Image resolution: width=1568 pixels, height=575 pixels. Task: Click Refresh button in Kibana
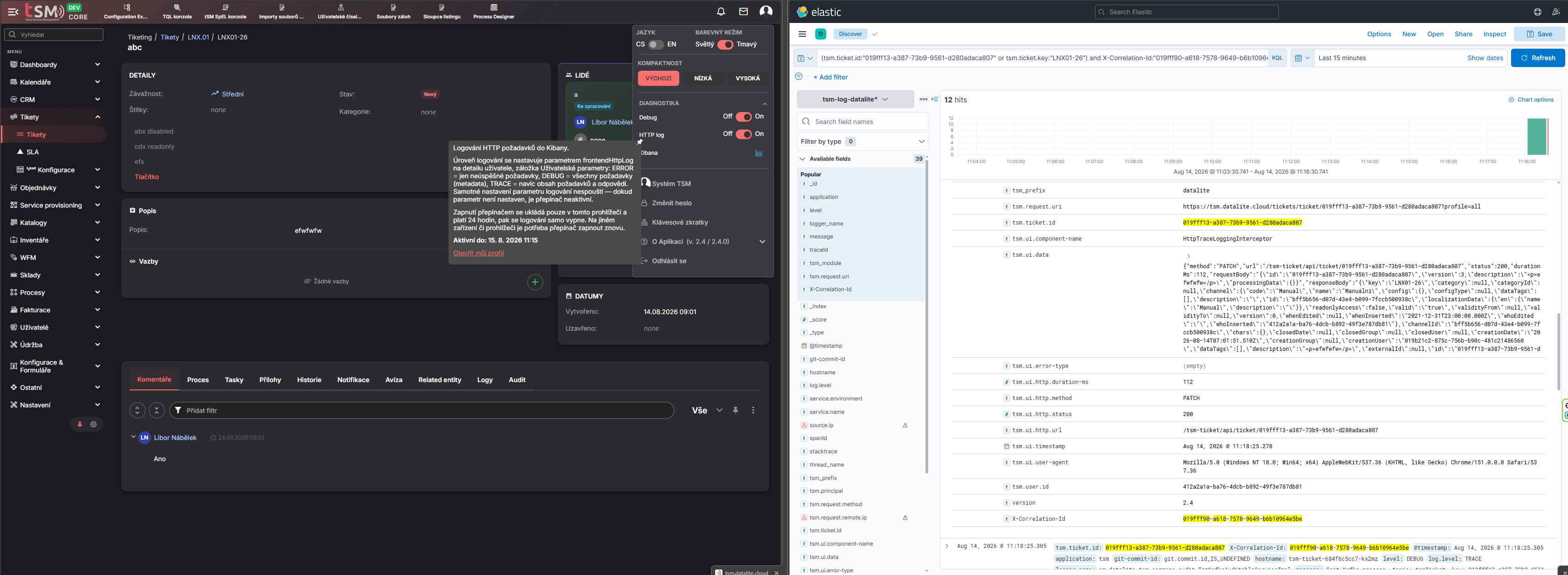1538,58
